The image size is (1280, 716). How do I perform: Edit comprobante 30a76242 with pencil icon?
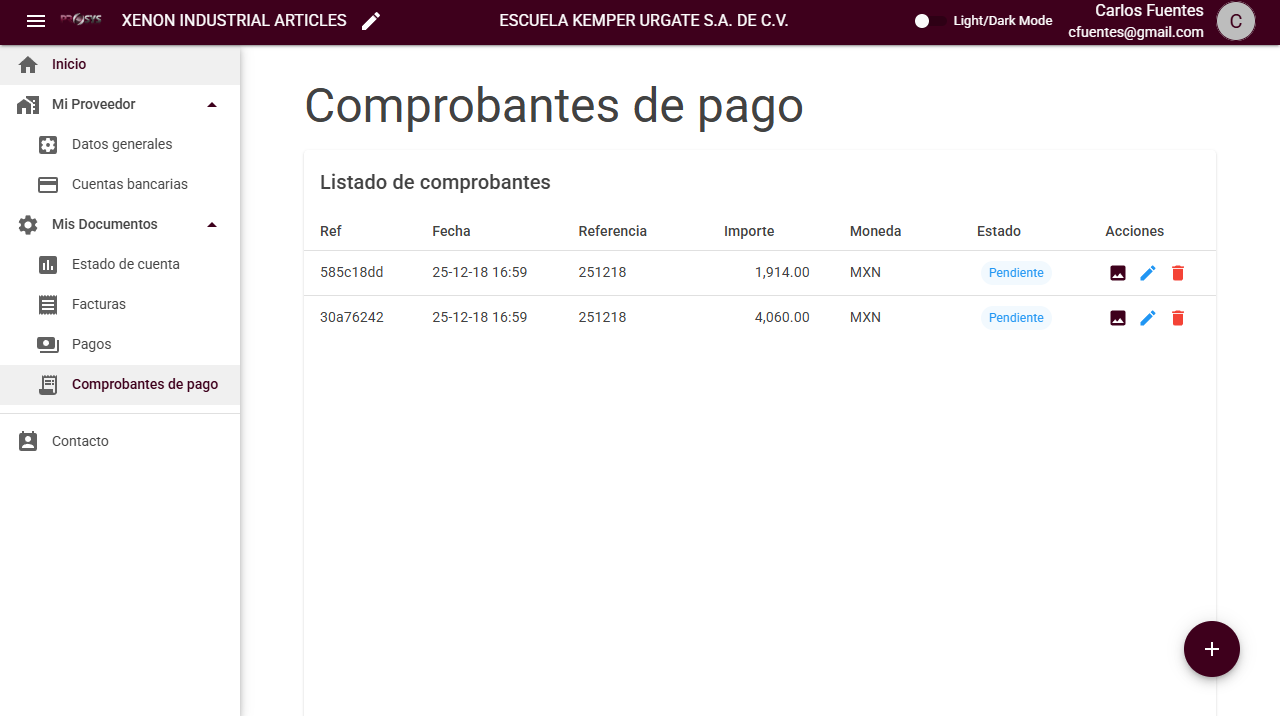pos(1148,318)
